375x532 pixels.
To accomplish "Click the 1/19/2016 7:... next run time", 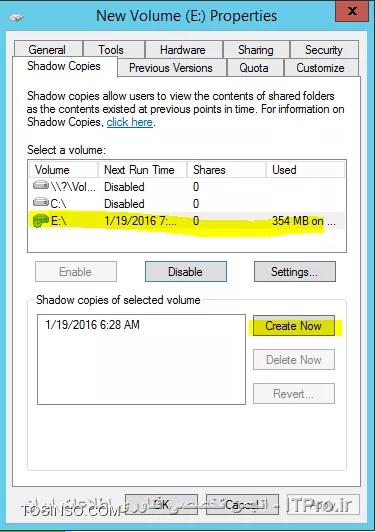I will click(x=140, y=221).
